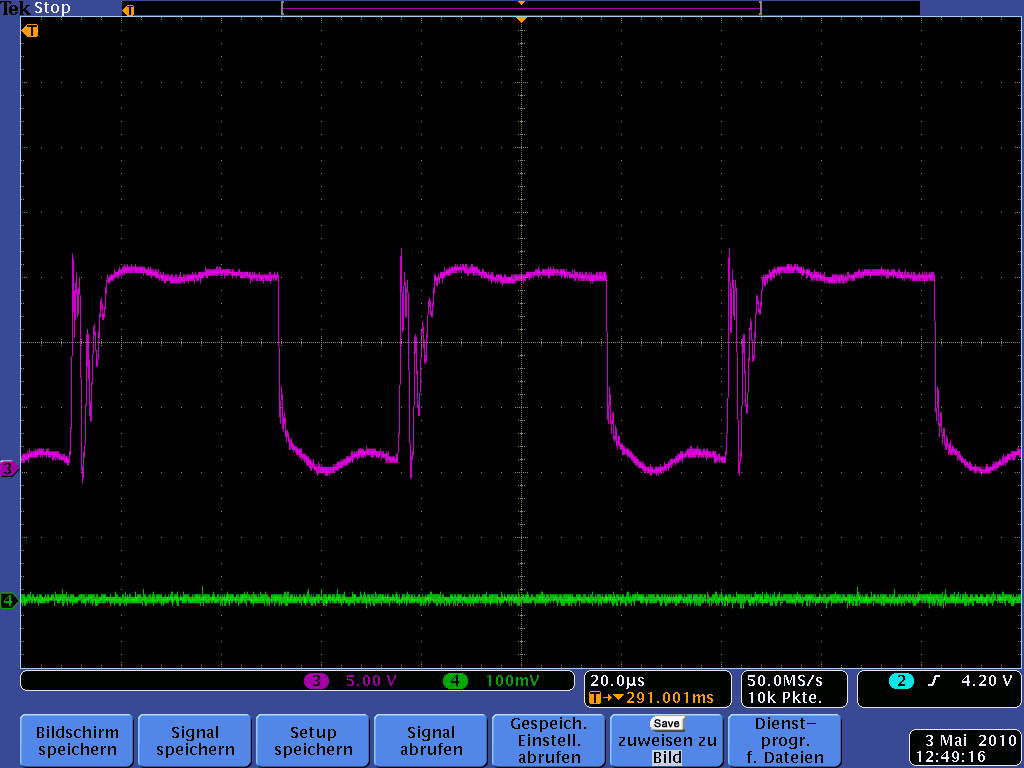Click the waveform record overview bar at top
Screen dimensions: 1024x768
521,8
